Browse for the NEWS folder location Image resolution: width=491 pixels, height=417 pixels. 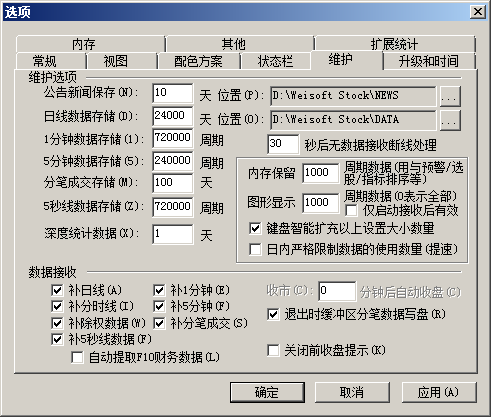450,96
